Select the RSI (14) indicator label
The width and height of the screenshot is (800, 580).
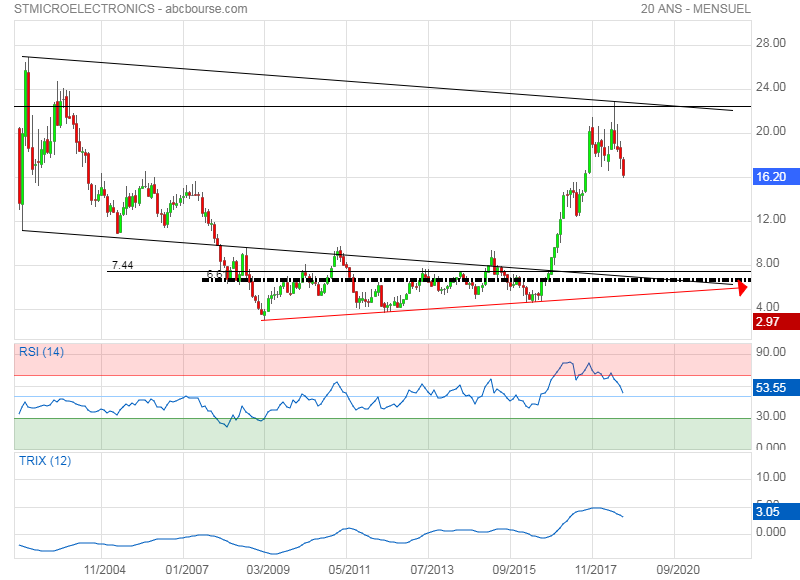click(x=42, y=351)
